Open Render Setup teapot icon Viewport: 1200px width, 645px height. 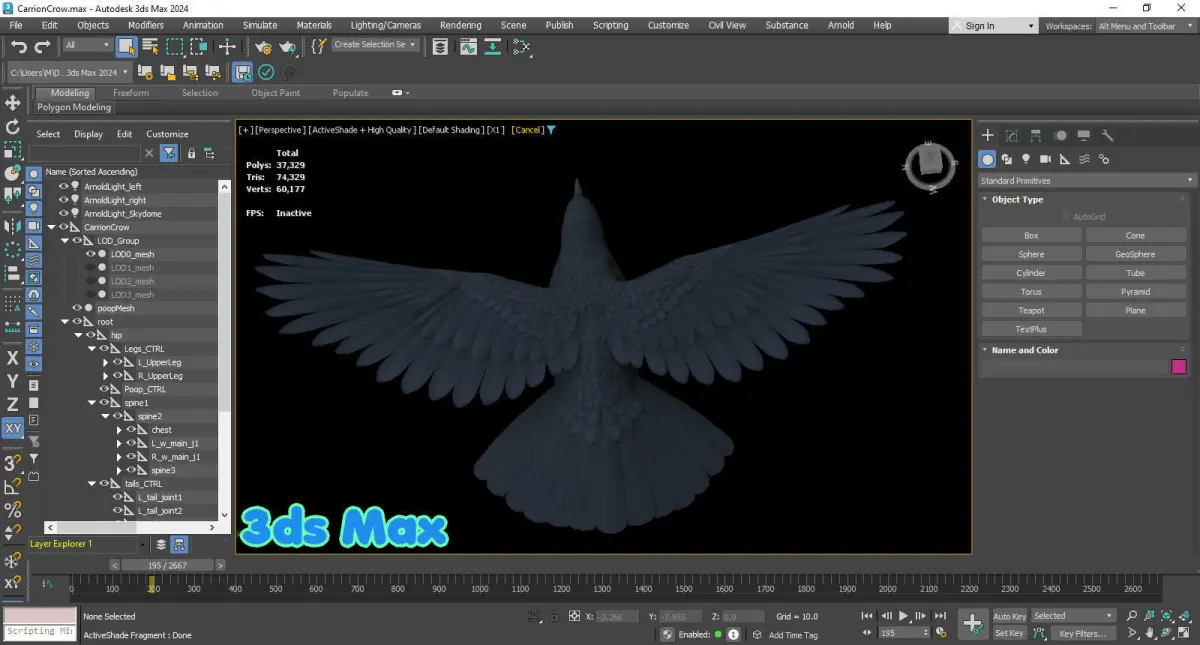tap(263, 46)
